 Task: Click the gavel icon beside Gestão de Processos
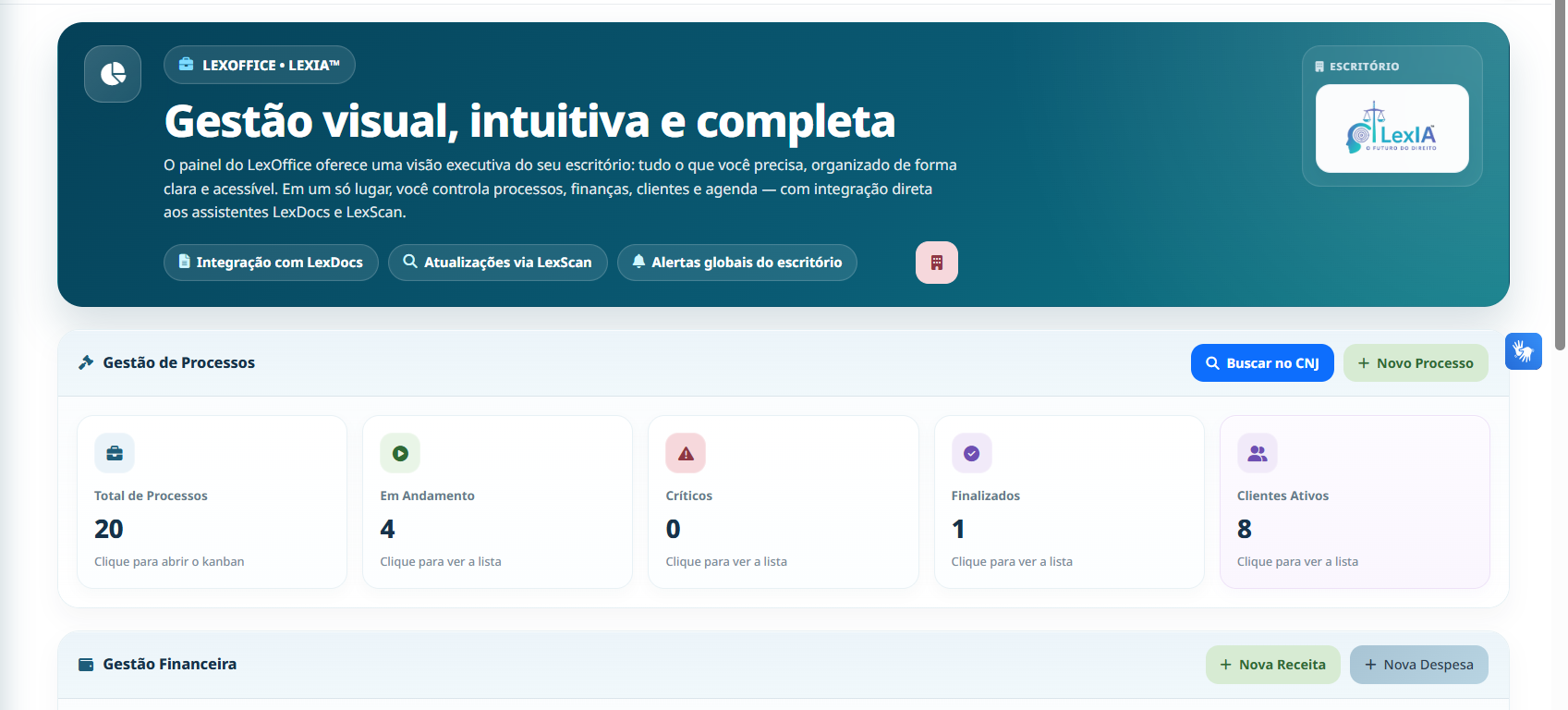coord(86,362)
